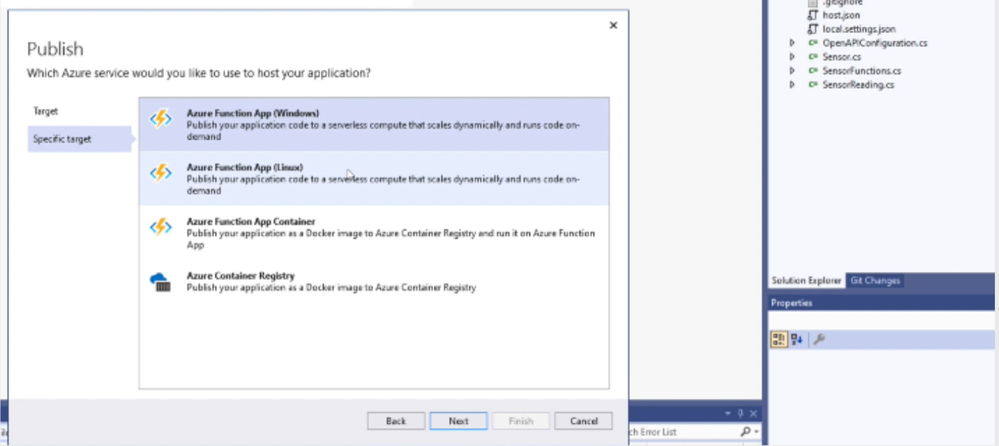Click the host.json file icon
The height and width of the screenshot is (446, 999).
pos(812,15)
